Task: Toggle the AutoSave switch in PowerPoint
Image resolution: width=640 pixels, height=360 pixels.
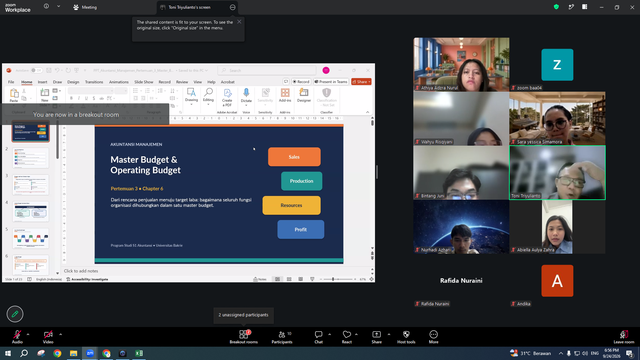Action: click(x=36, y=71)
